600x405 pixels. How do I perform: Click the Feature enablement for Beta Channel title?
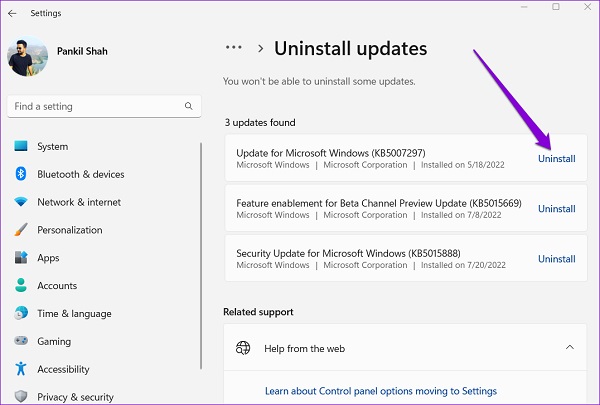(379, 203)
